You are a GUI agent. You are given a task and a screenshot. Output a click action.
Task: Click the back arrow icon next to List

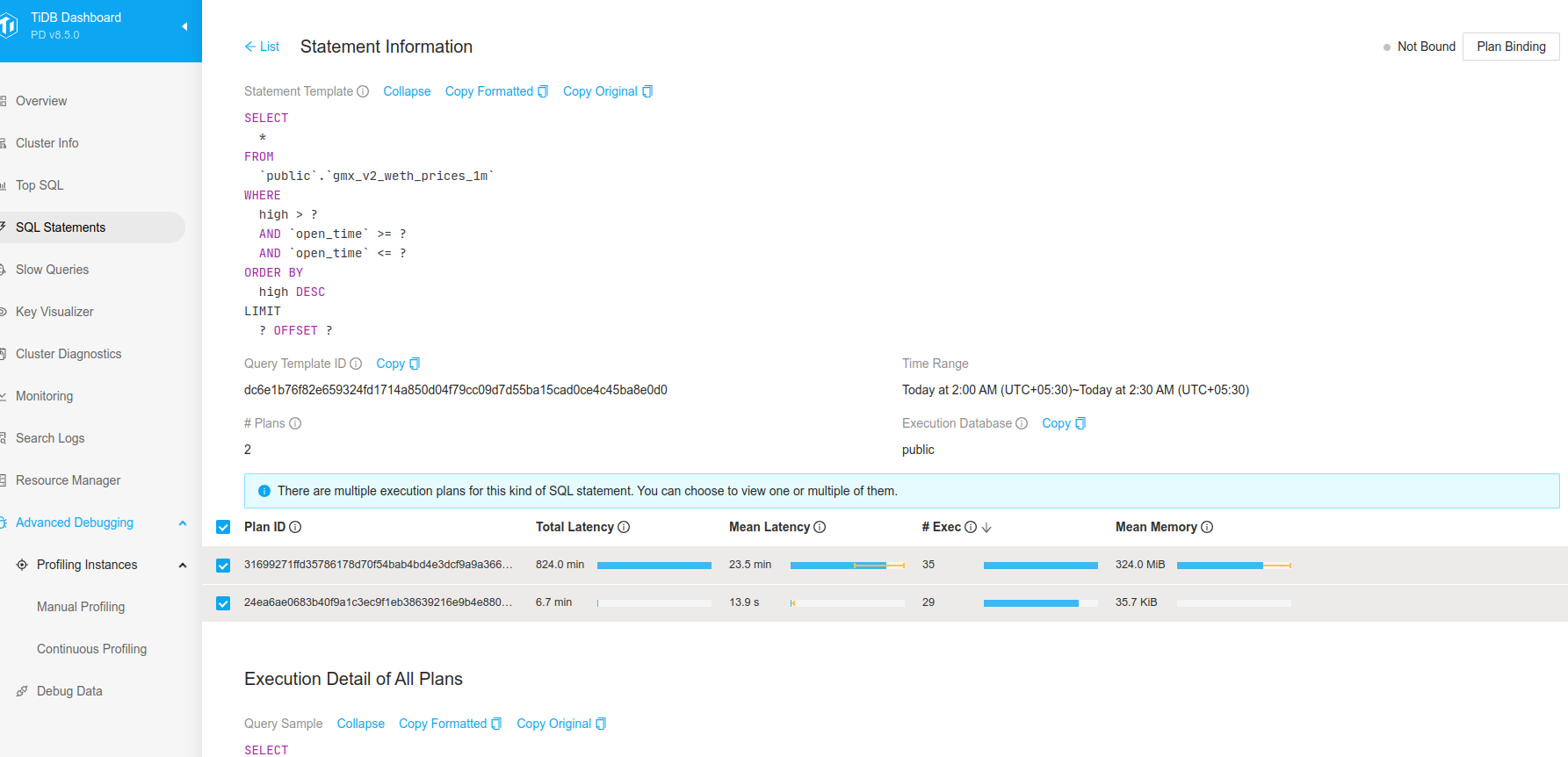tap(250, 47)
